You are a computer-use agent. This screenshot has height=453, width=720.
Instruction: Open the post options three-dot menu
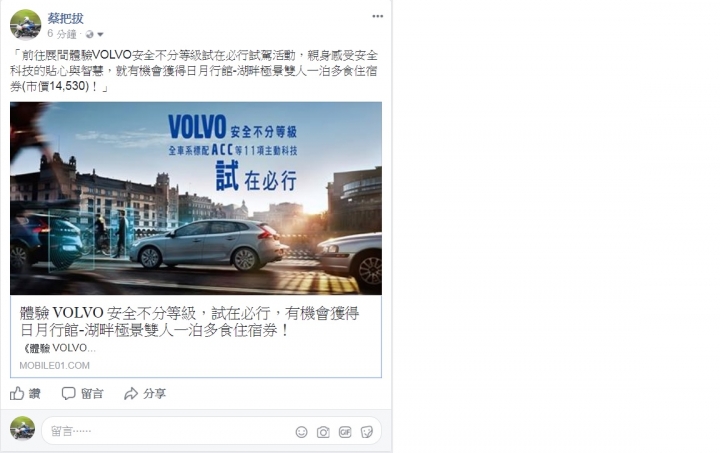(377, 16)
